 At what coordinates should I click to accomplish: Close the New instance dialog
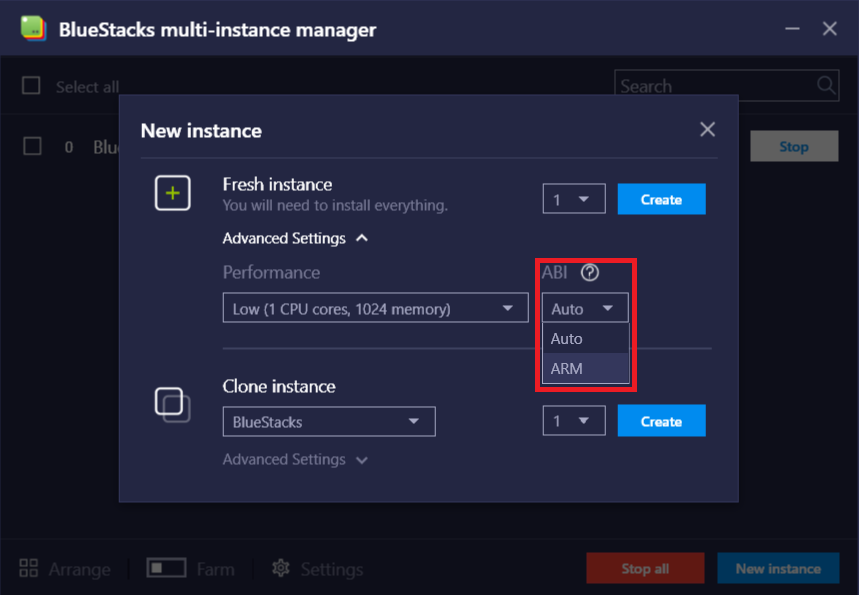707,130
